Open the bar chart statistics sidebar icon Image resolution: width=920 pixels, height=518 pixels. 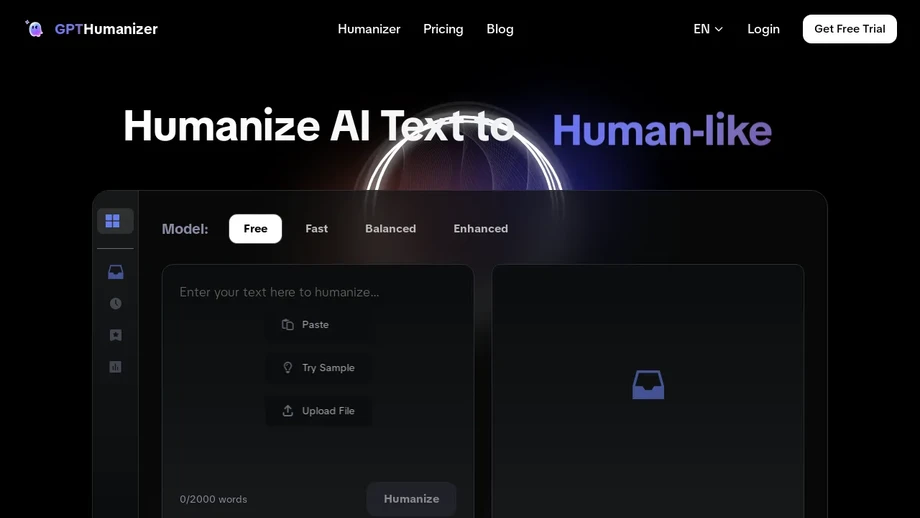tap(116, 367)
